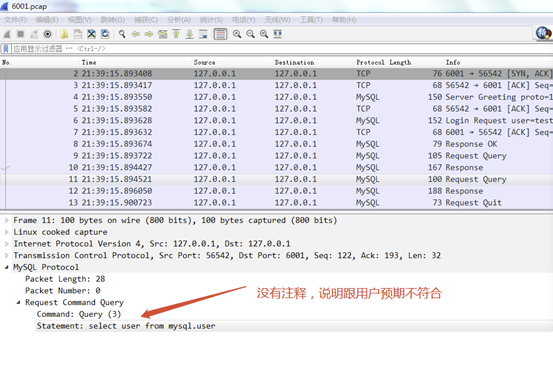Open go to specified packet
The image size is (553, 372).
(x=163, y=34)
